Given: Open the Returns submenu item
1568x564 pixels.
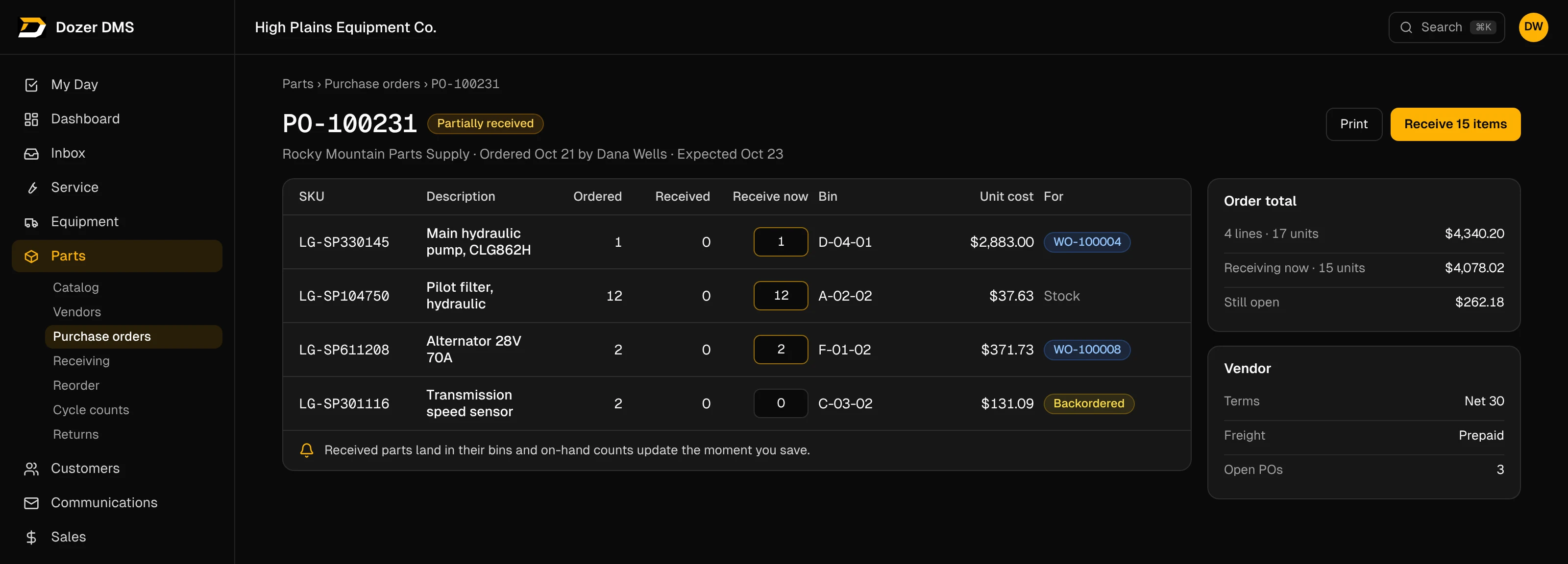Looking at the screenshot, I should pyautogui.click(x=75, y=434).
